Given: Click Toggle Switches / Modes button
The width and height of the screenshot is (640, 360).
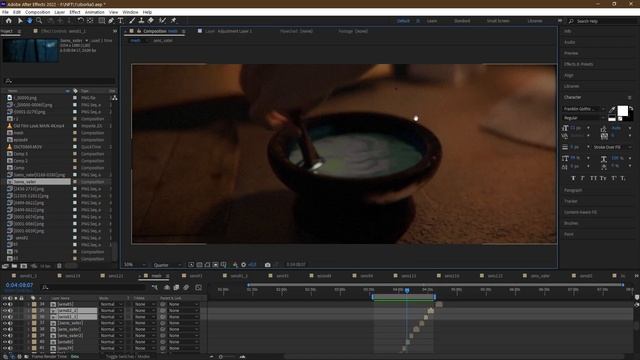Looking at the screenshot, I should (128, 357).
